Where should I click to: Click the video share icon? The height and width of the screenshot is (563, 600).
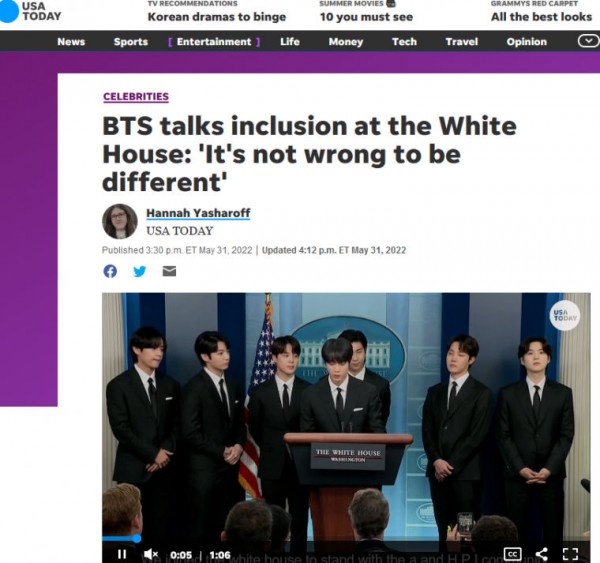(541, 554)
